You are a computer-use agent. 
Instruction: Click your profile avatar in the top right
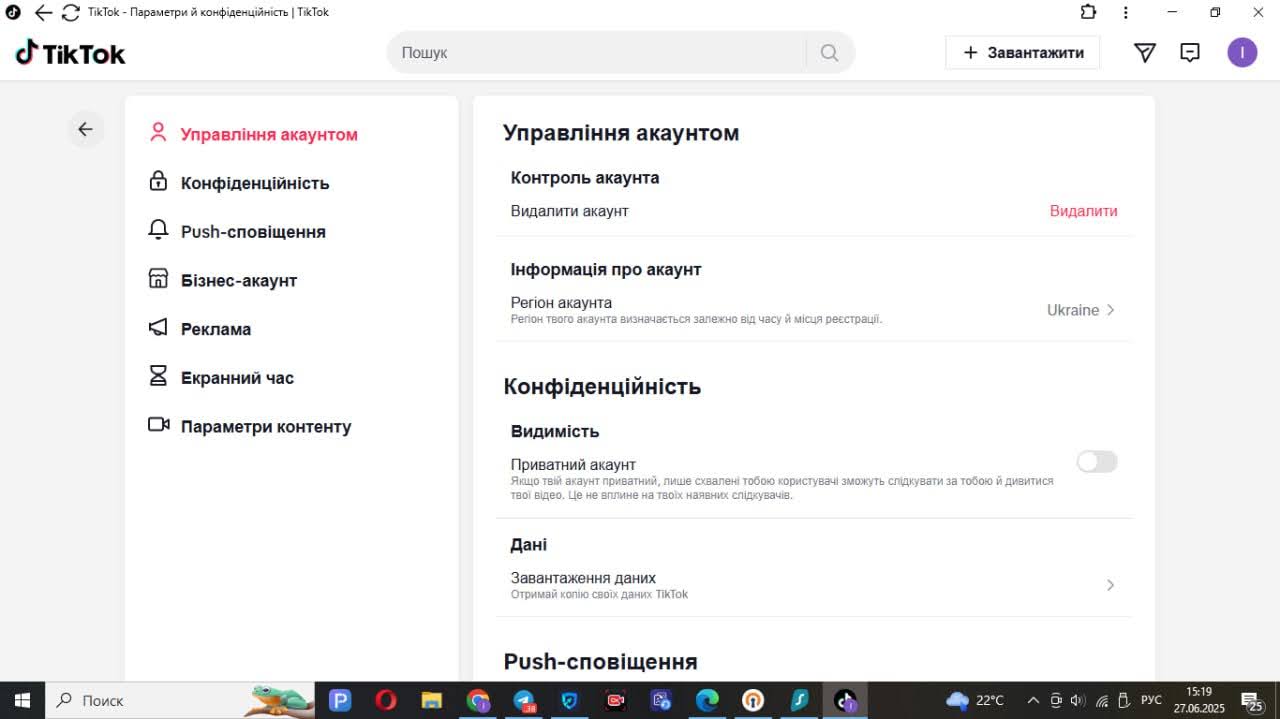(x=1242, y=52)
